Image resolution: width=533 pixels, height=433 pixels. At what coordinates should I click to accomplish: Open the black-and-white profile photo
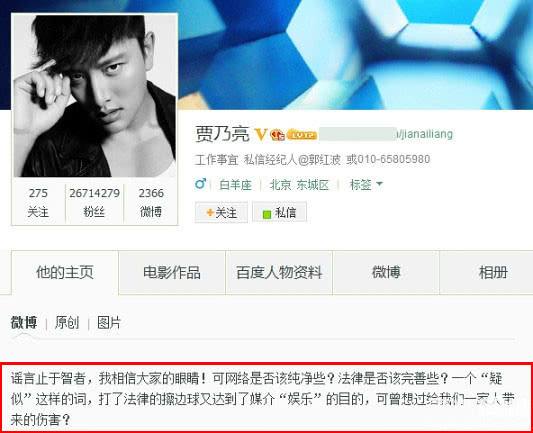(94, 96)
